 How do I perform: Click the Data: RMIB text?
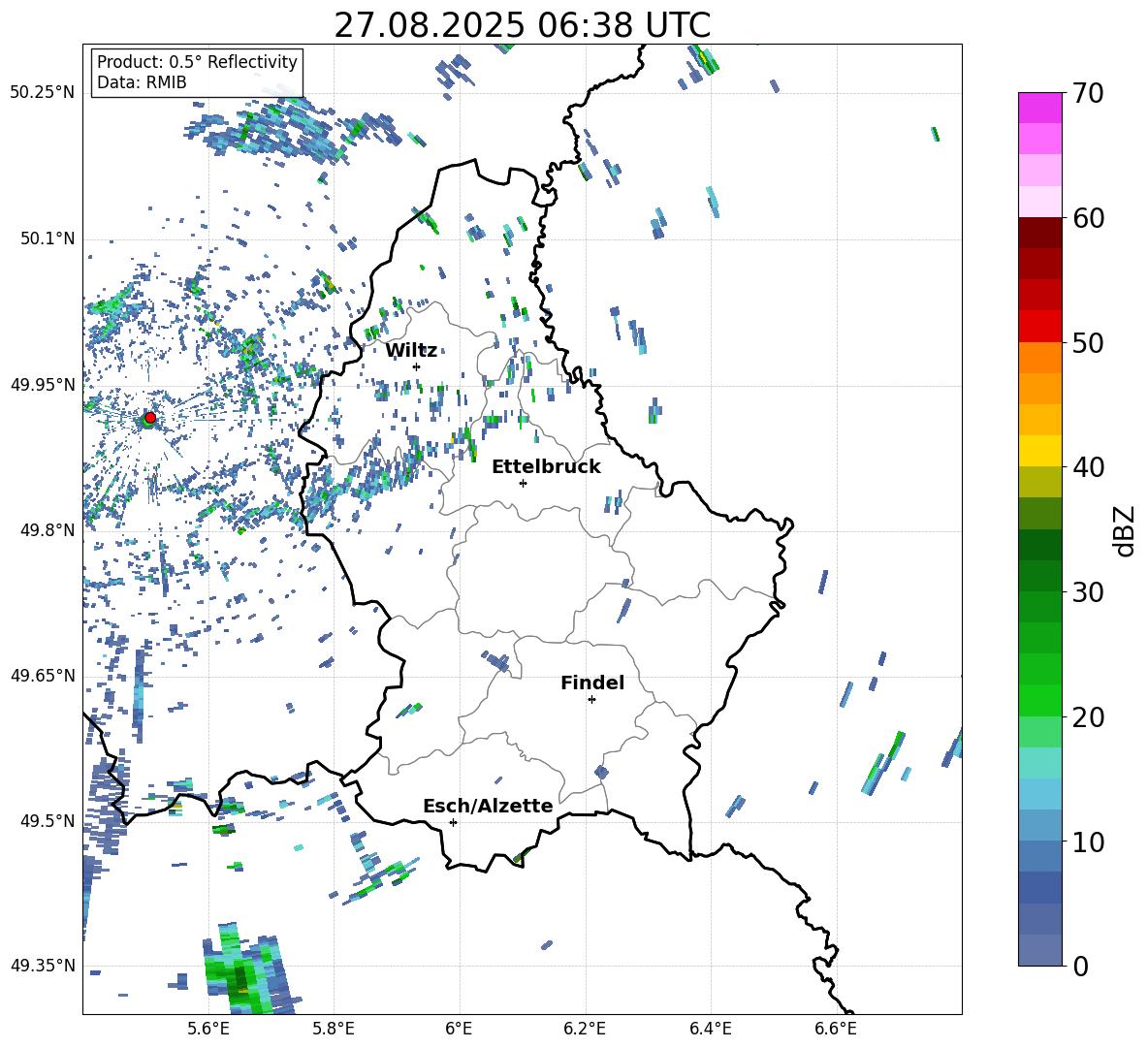[142, 82]
